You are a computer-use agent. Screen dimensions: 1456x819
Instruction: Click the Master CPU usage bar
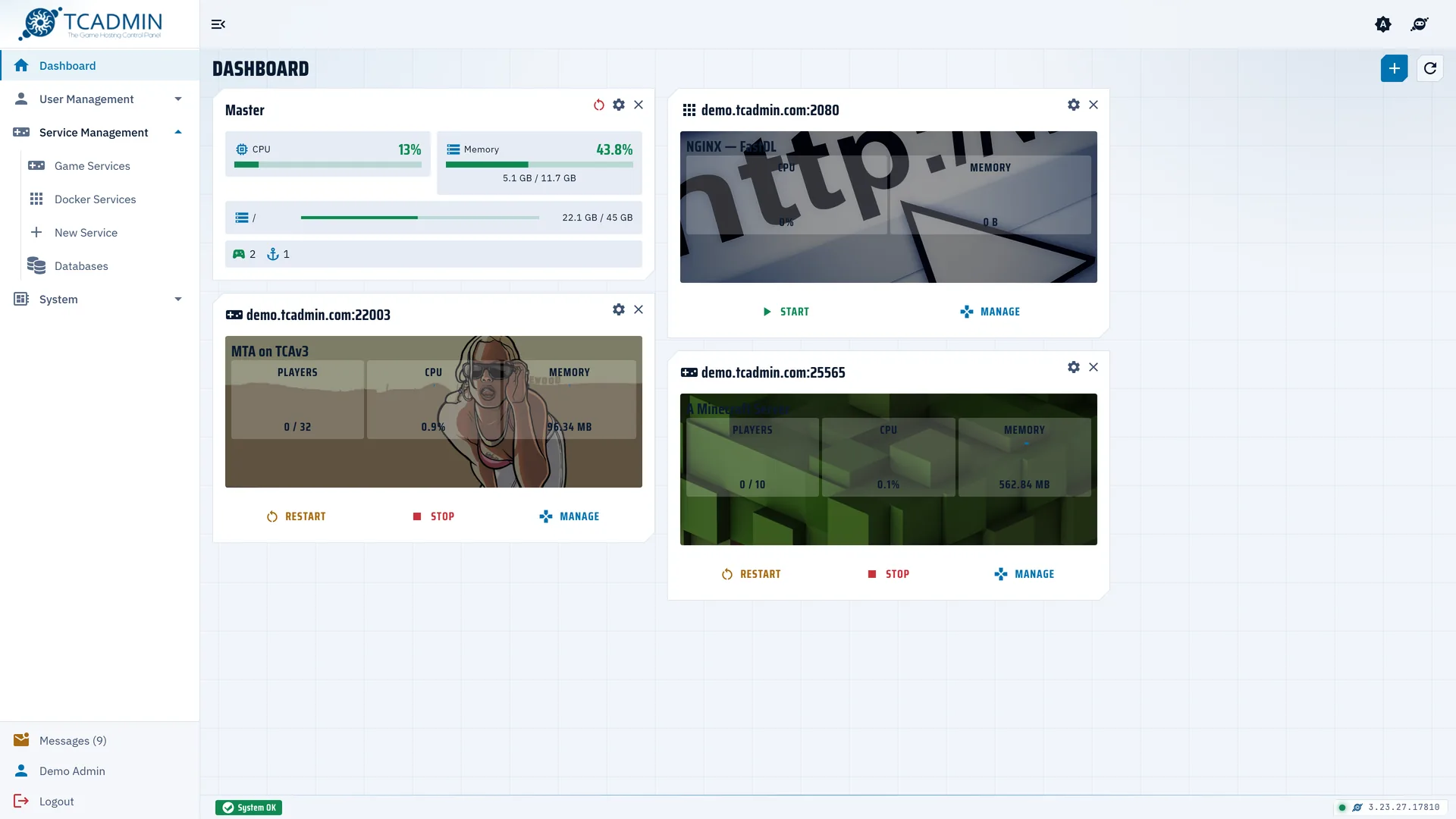328,165
